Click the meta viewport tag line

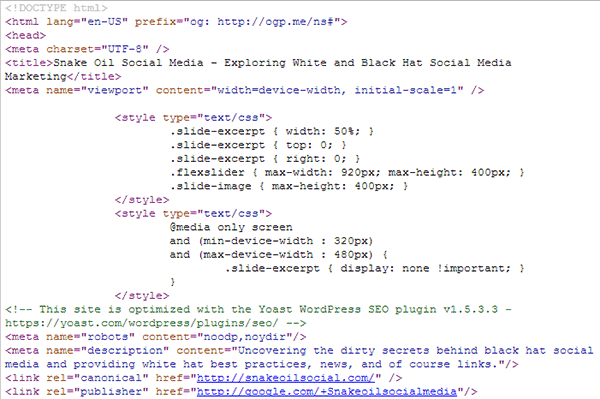tap(245, 90)
